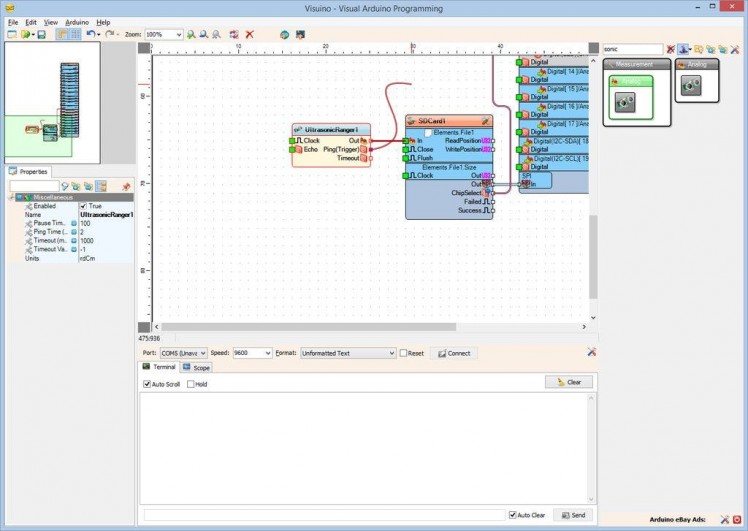Open the Zoom percentage dropdown
Image resolution: width=748 pixels, height=531 pixels.
tap(179, 34)
